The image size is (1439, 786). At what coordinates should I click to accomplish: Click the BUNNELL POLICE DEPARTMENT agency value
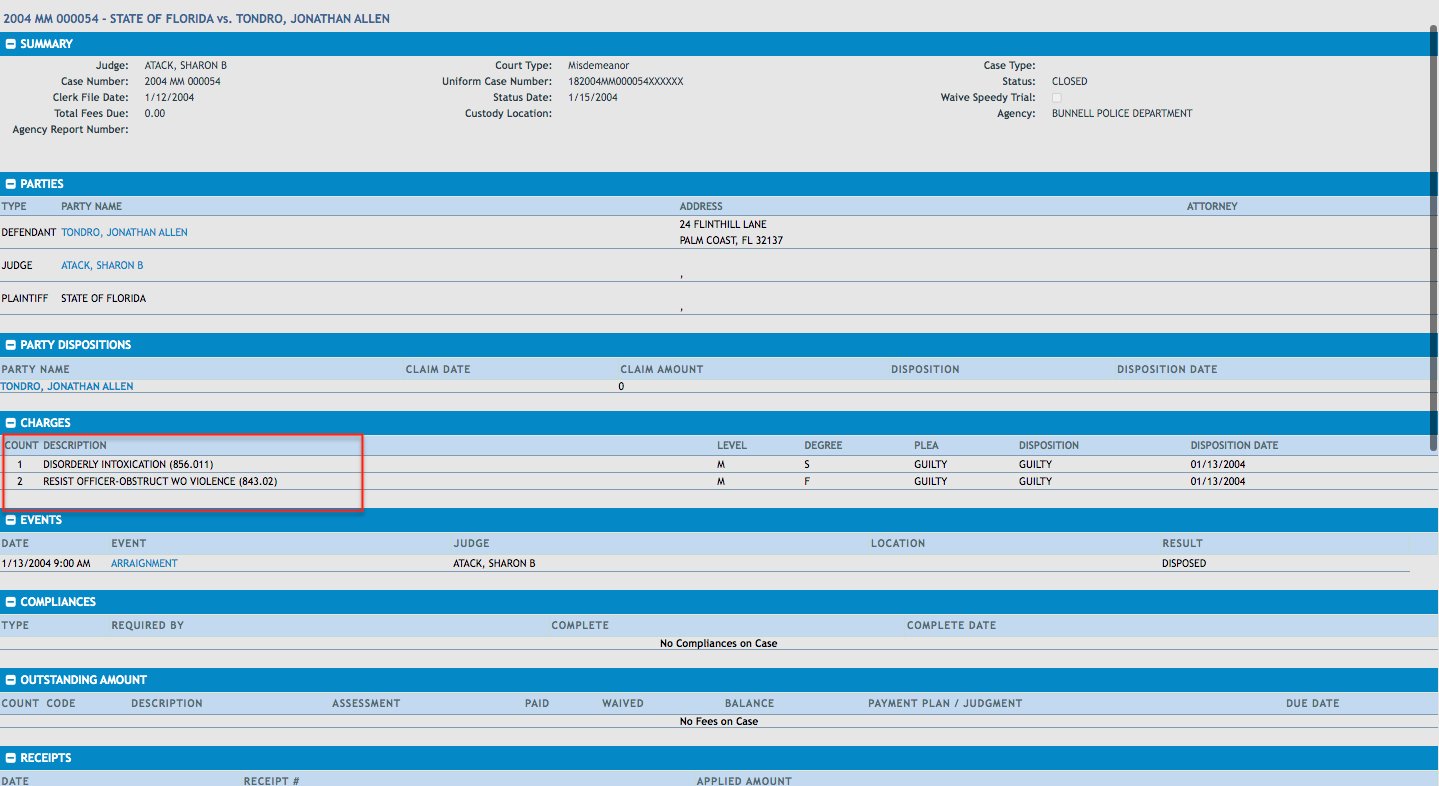click(x=1122, y=113)
